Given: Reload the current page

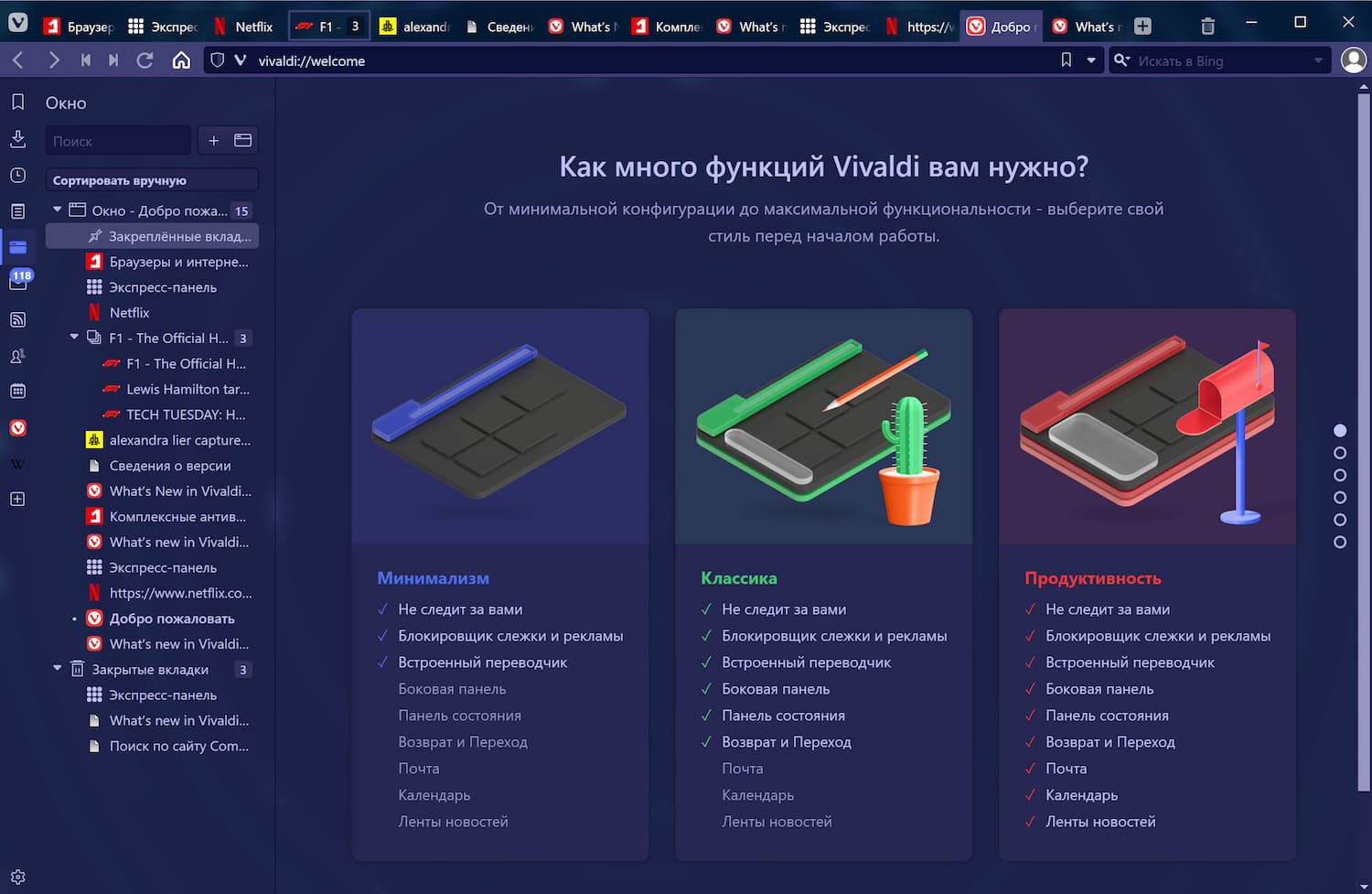Looking at the screenshot, I should (145, 60).
